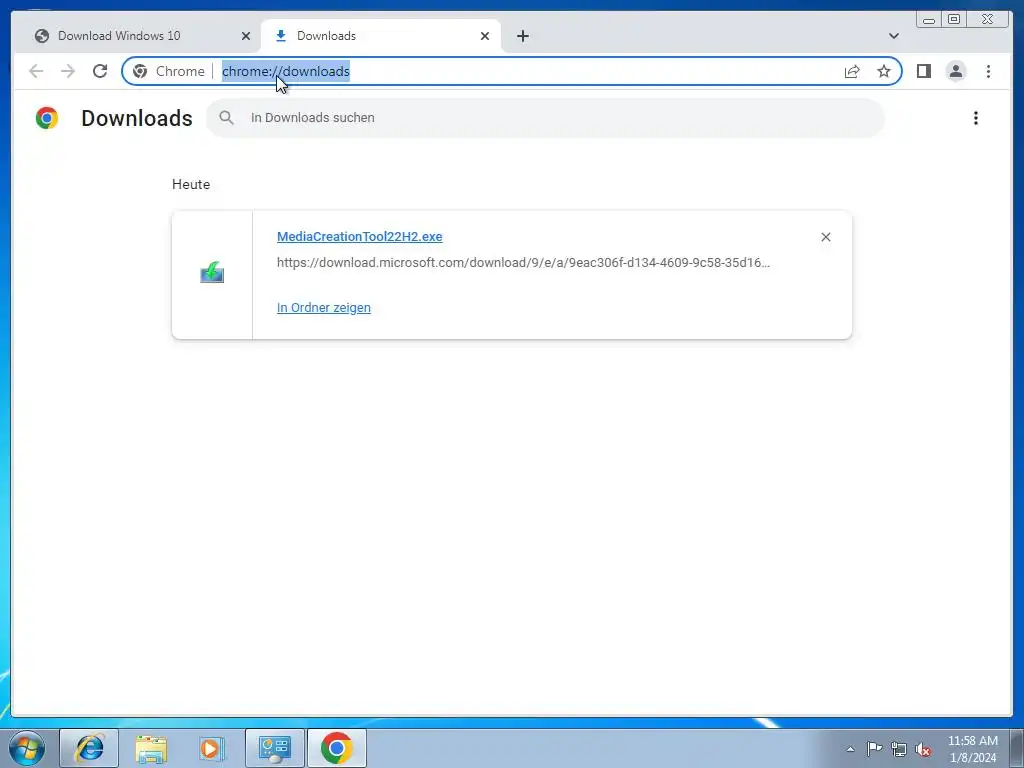Open the Action Center flag icon
This screenshot has width=1024, height=768.
point(874,748)
